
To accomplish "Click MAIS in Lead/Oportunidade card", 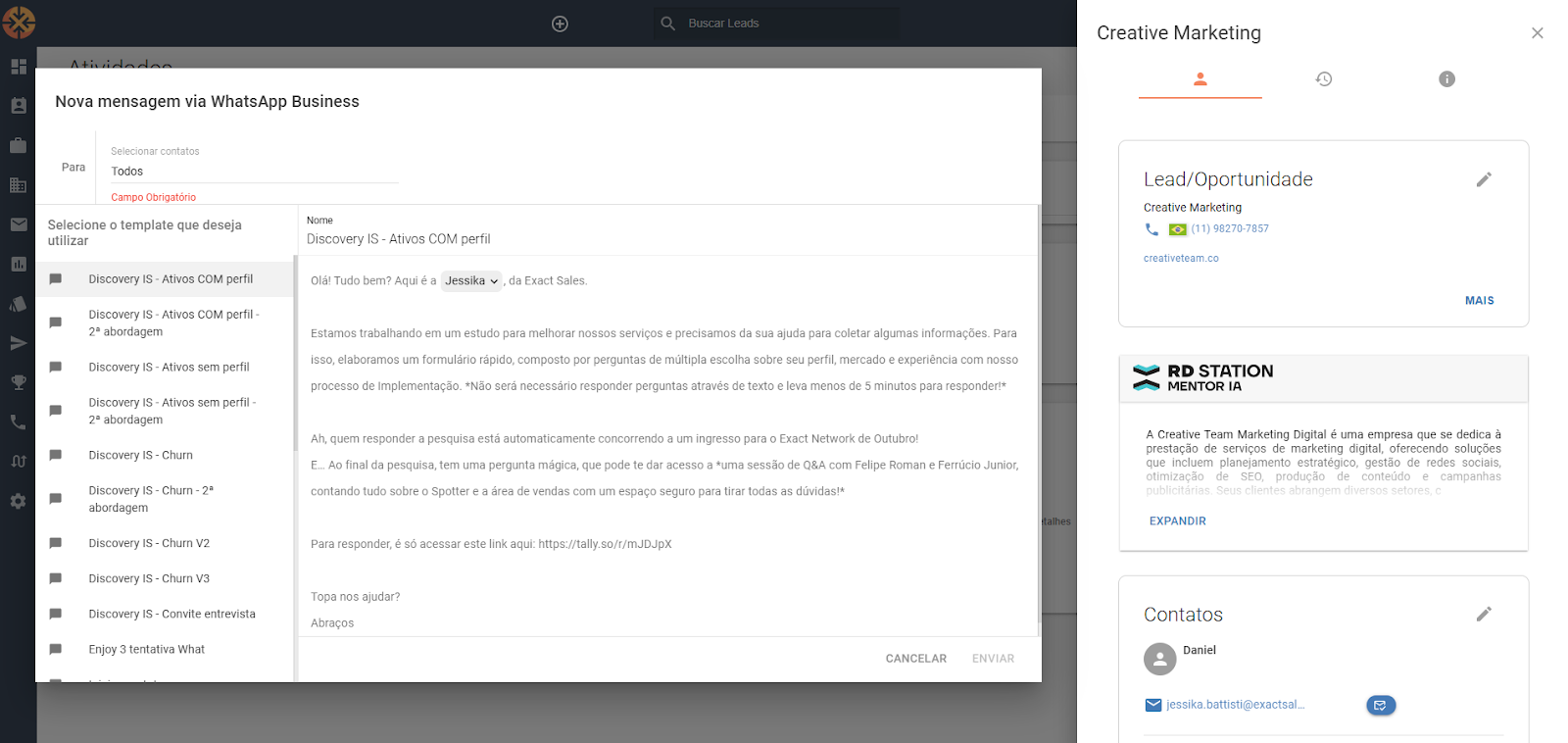I will pos(1479,301).
